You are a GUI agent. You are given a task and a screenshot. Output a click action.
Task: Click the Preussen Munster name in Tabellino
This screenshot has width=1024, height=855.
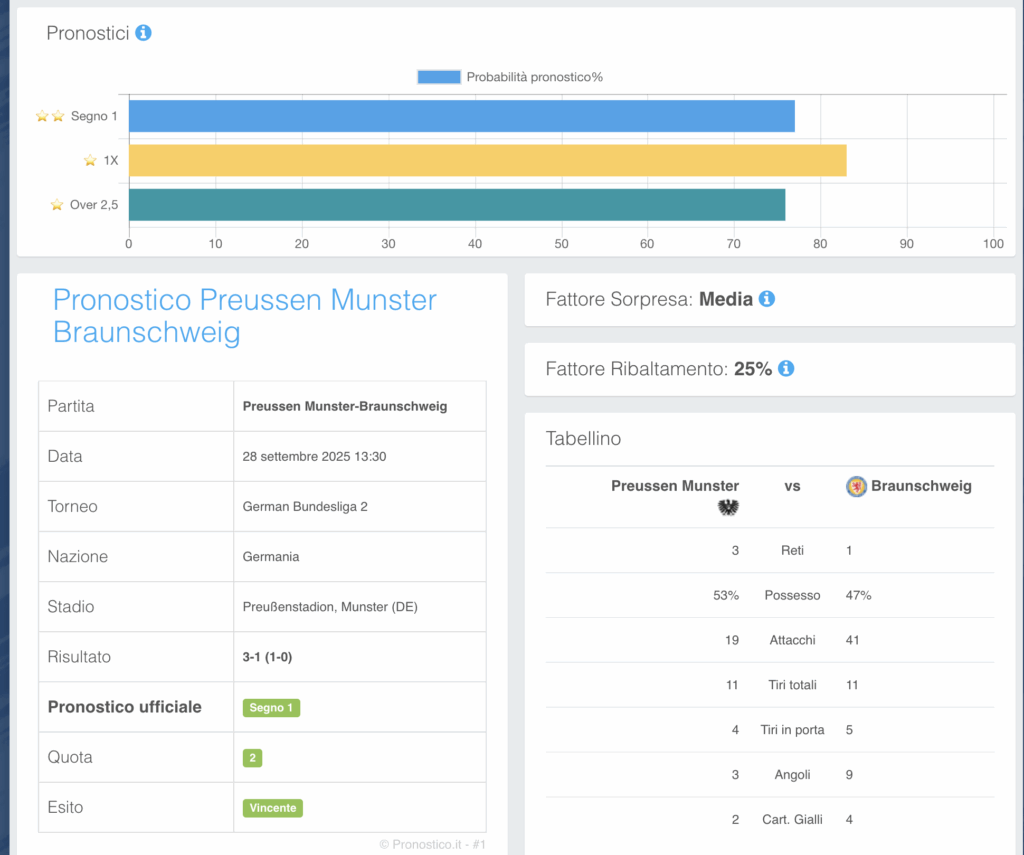675,486
